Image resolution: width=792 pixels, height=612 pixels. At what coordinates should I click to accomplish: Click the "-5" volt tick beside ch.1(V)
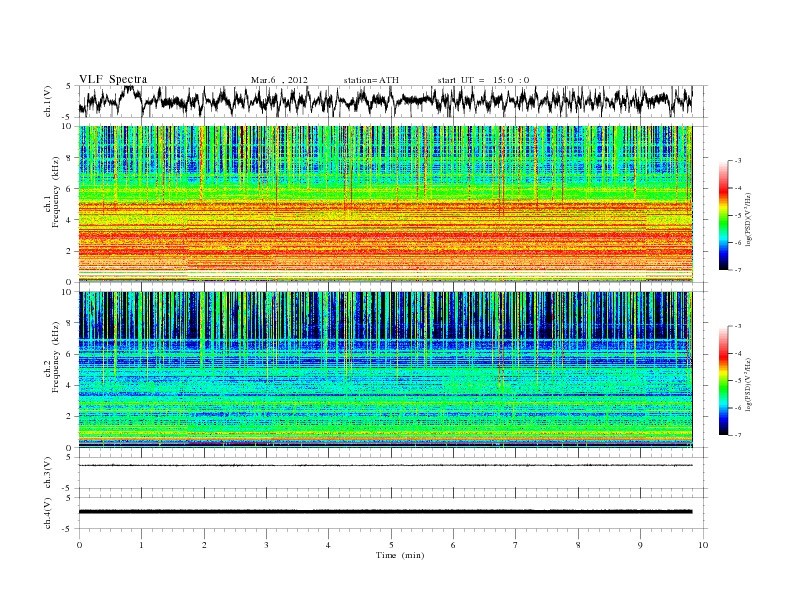[x=67, y=118]
